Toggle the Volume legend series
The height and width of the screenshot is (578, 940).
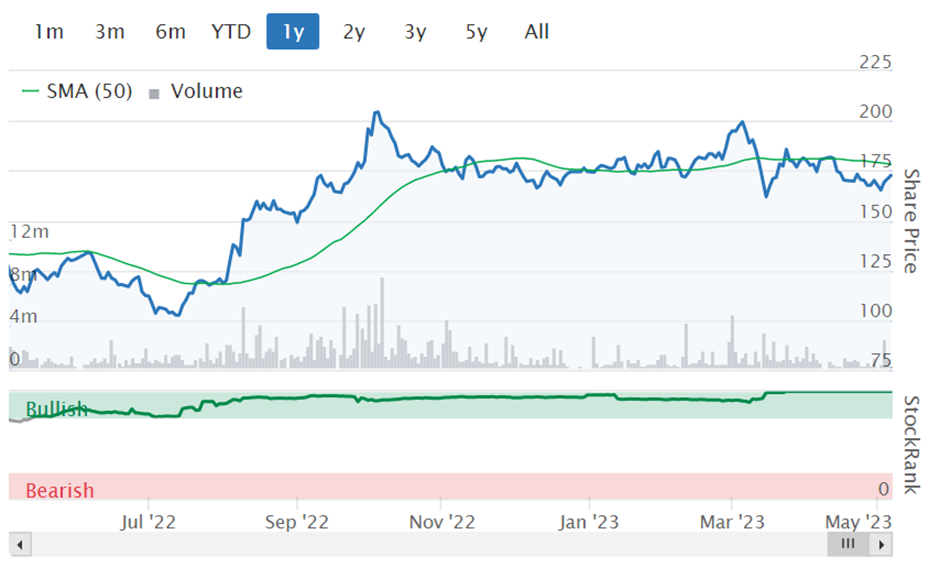(x=195, y=91)
